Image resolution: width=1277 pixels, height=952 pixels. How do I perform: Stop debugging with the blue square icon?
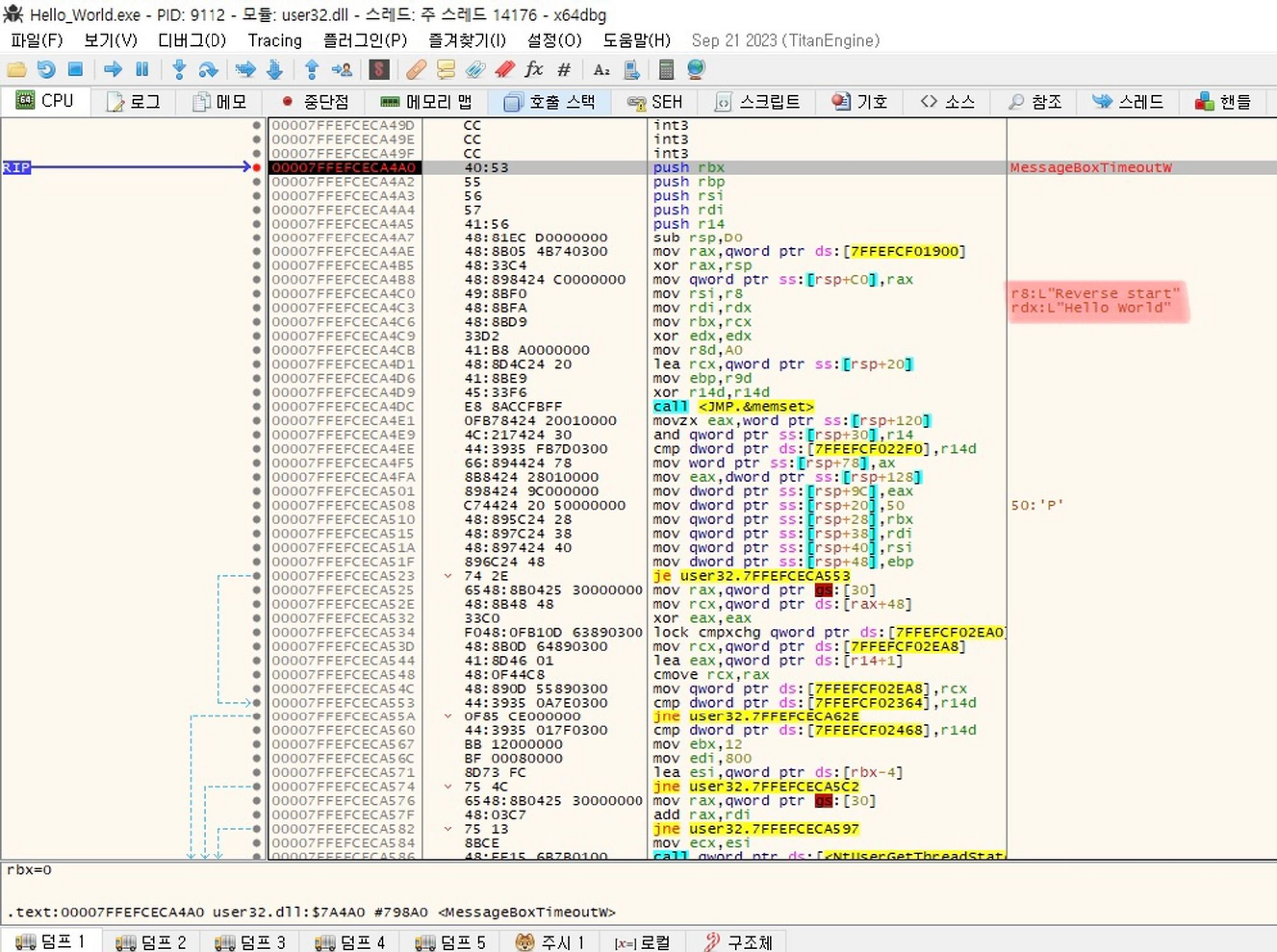pos(75,69)
